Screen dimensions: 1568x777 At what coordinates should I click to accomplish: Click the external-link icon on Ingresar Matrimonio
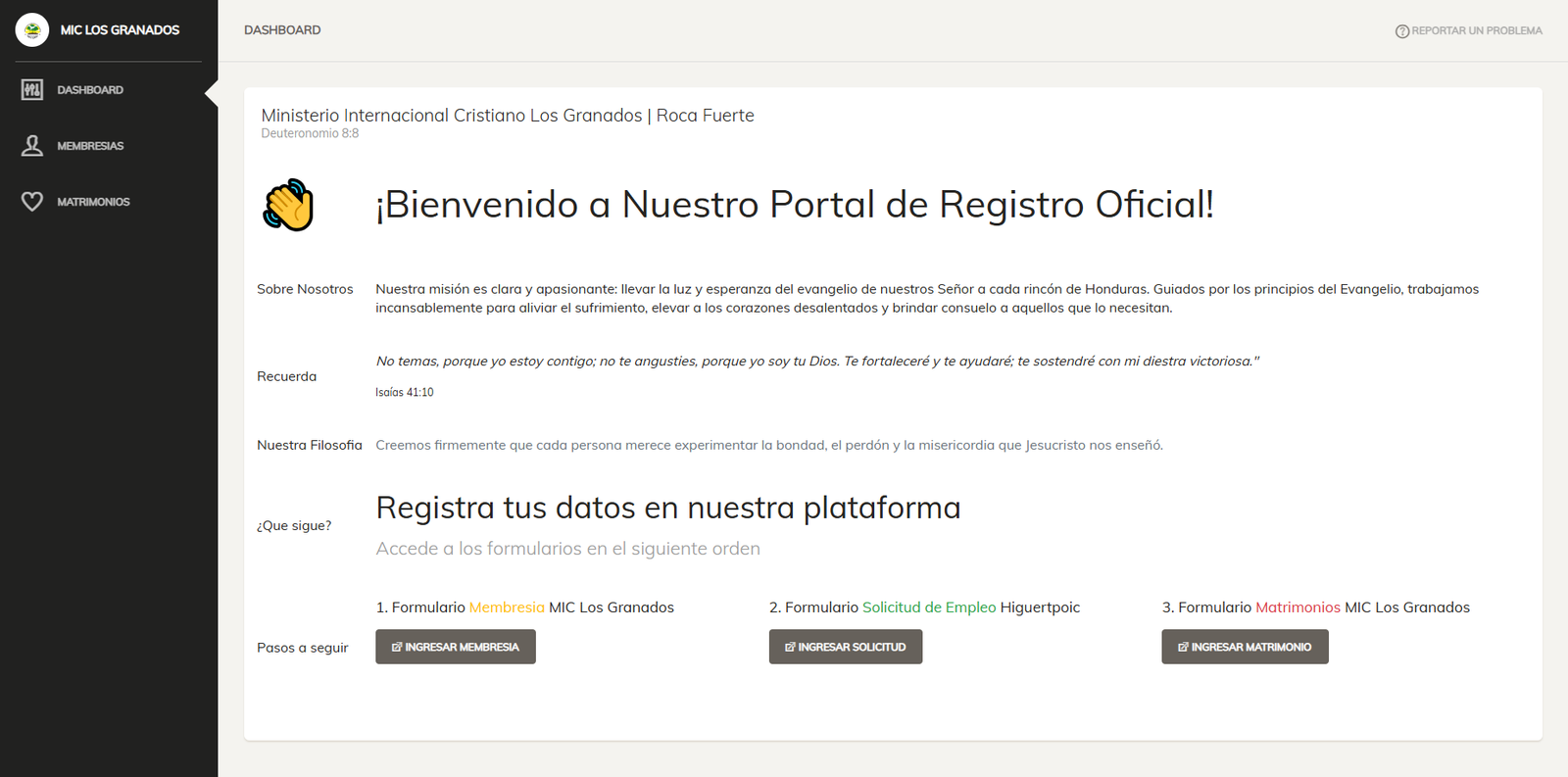(1183, 648)
